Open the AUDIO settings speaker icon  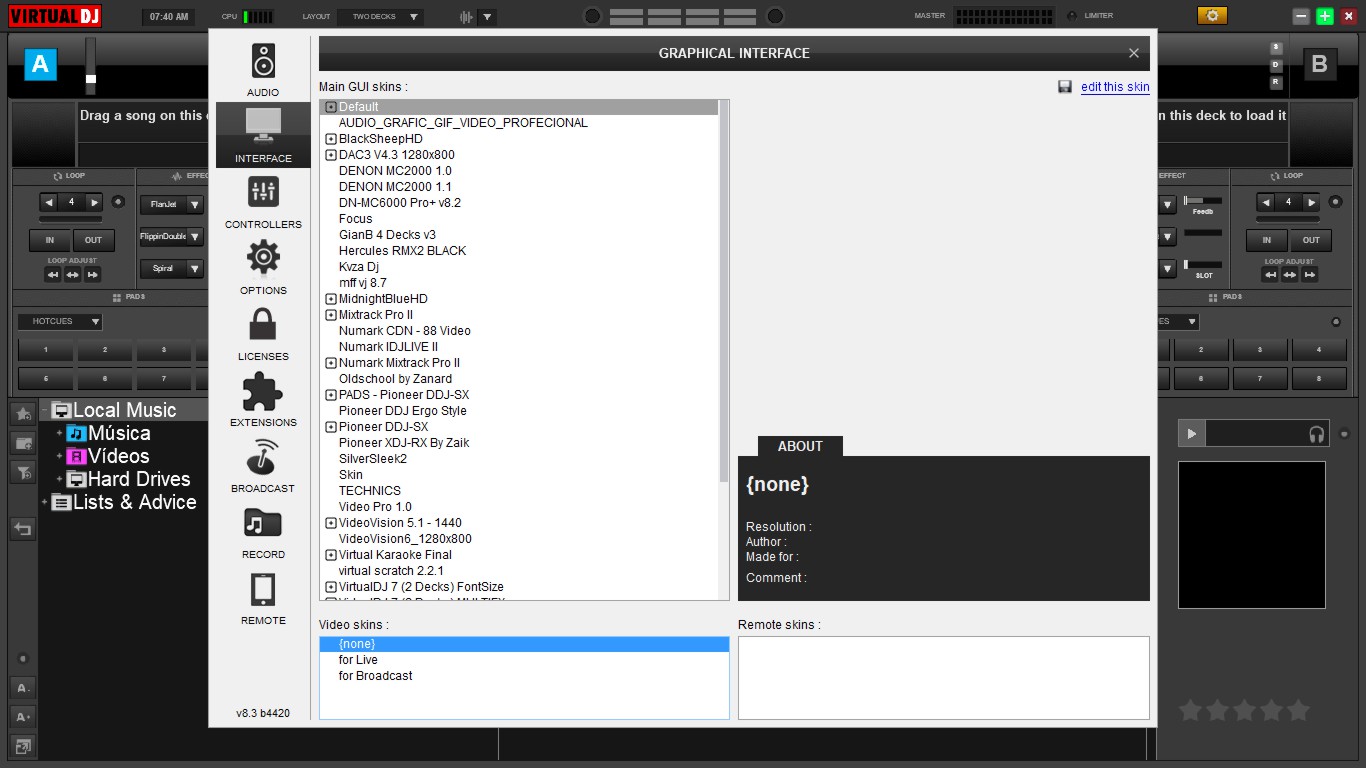[x=263, y=61]
